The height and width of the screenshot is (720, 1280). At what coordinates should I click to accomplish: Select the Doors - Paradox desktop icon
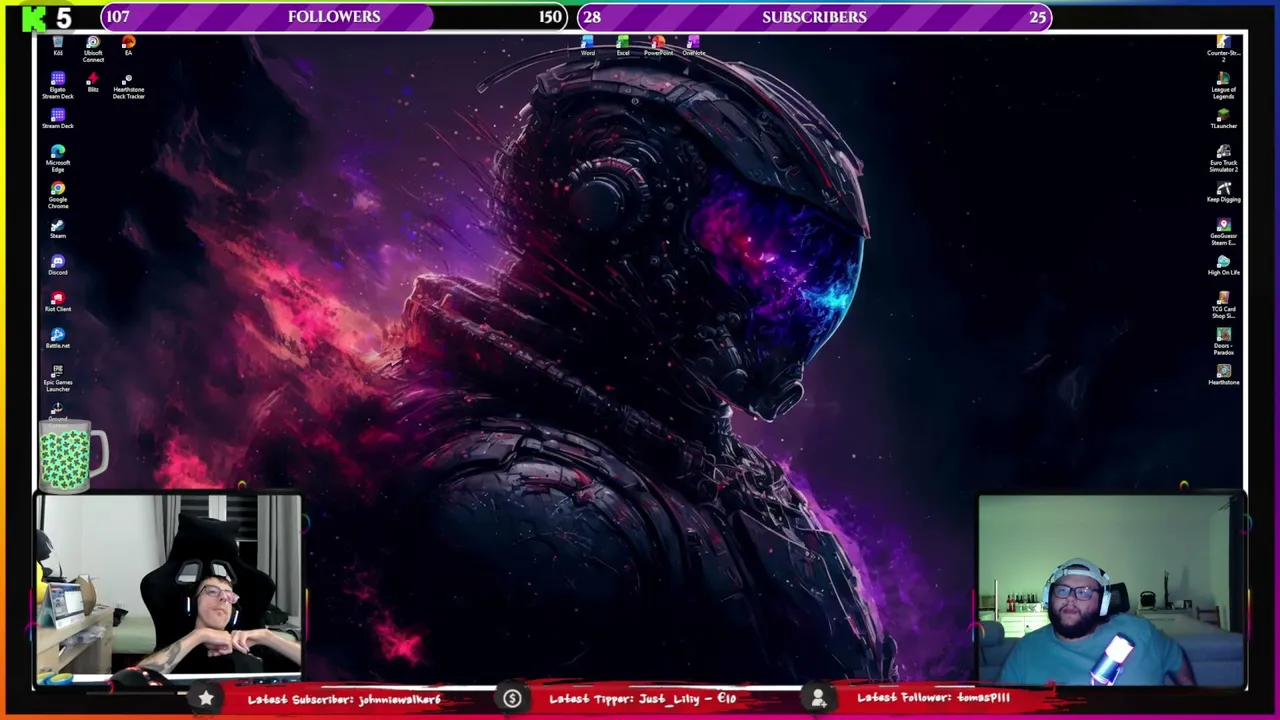point(1223,341)
